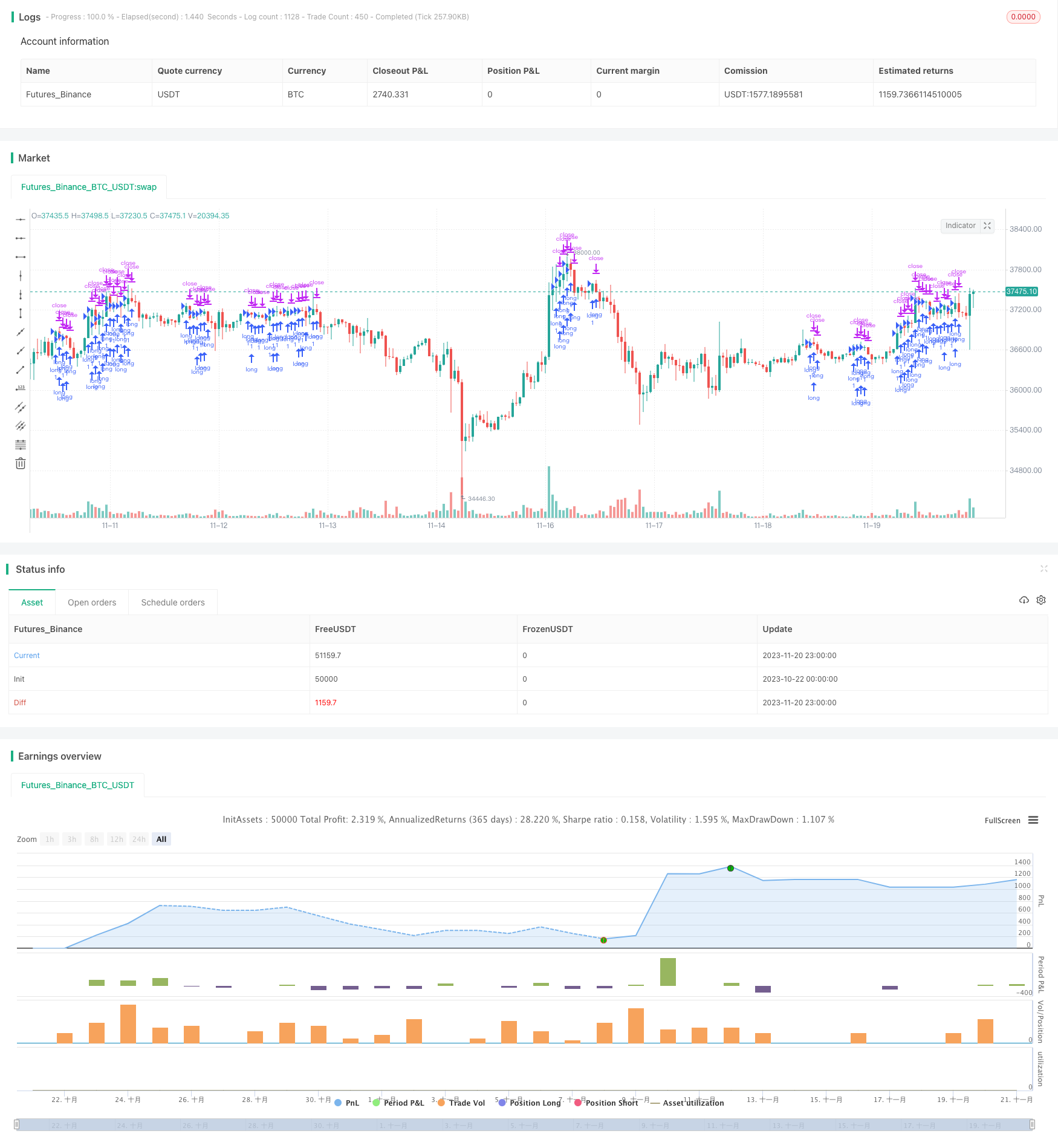Click the commission value USDT:1577.1895581
The width and height of the screenshot is (1058, 1148).
coord(764,94)
